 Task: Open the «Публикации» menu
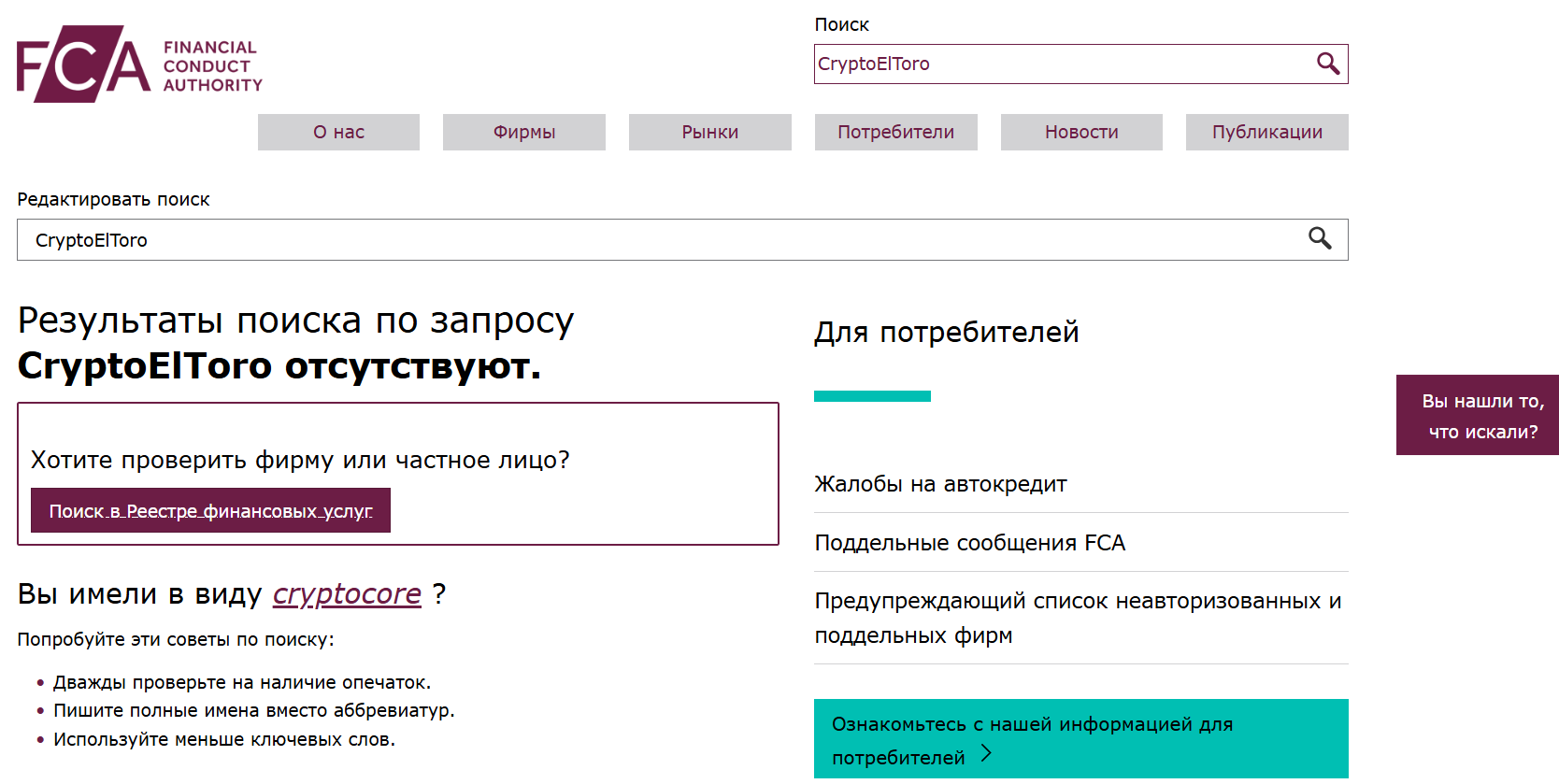pos(1266,132)
